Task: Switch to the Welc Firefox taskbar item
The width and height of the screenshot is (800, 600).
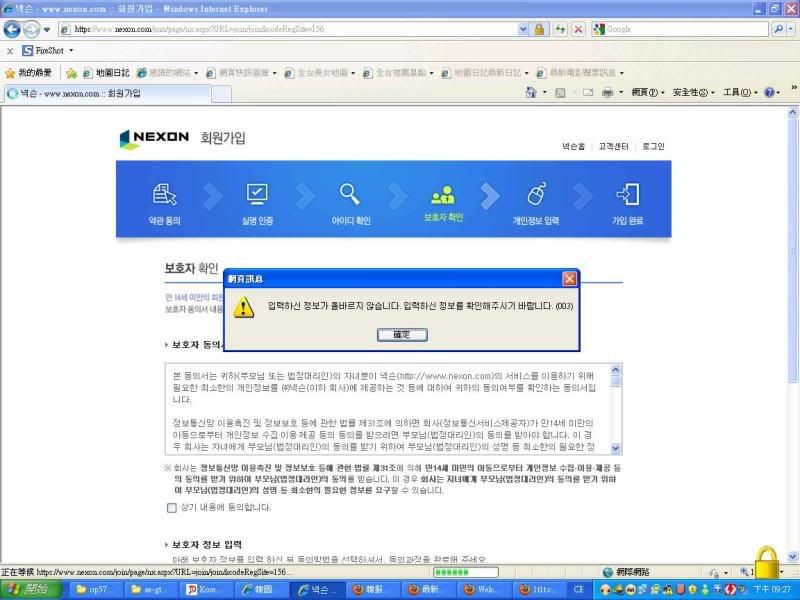Action: (482, 590)
